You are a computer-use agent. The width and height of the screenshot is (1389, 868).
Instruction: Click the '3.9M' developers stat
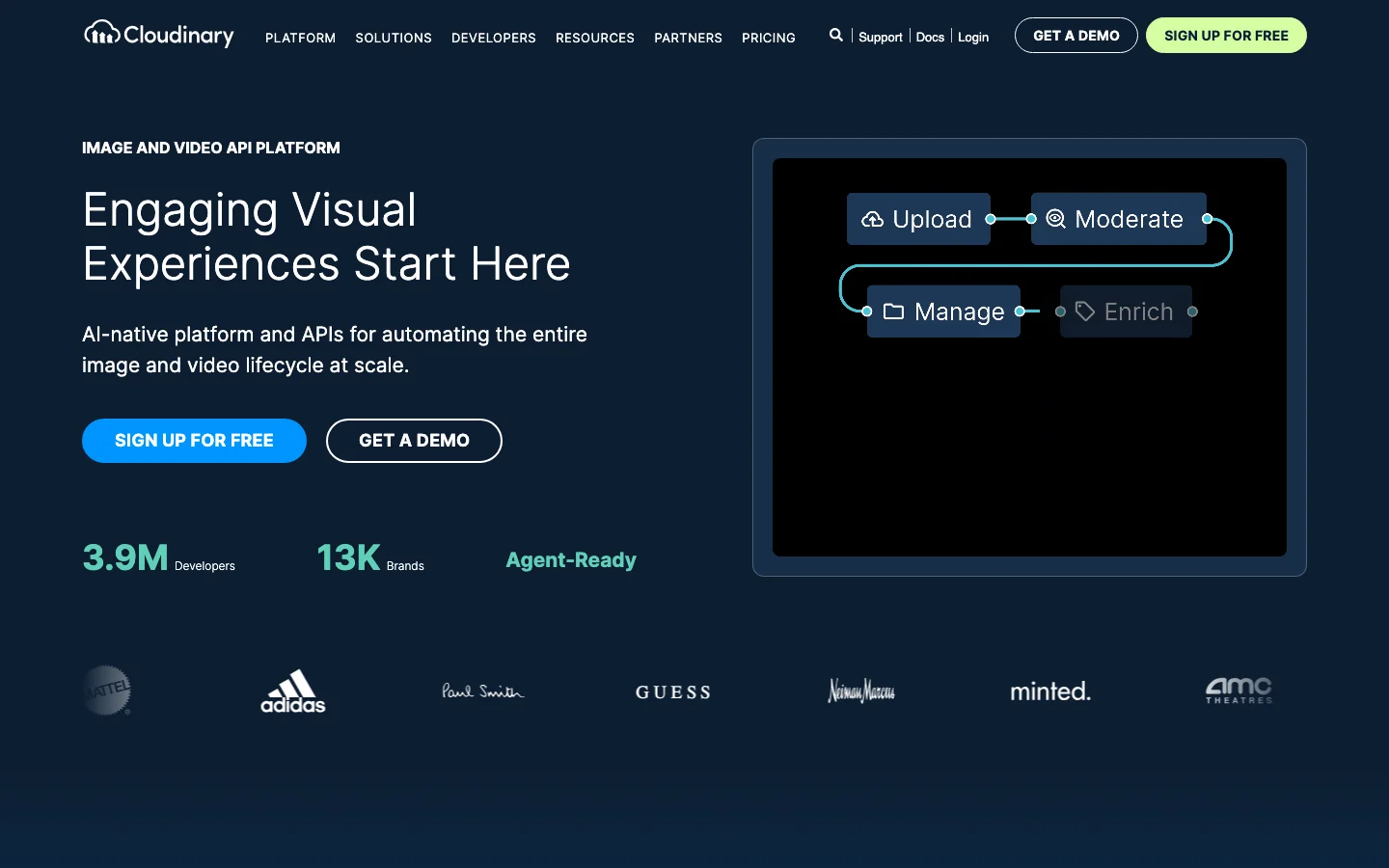(x=125, y=557)
